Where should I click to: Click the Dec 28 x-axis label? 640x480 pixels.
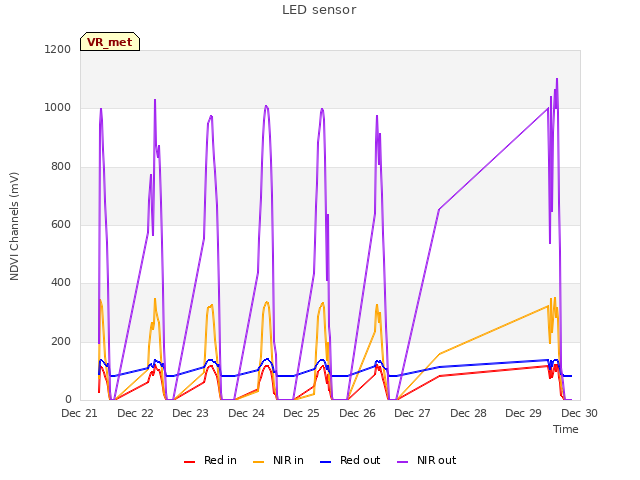click(x=468, y=413)
